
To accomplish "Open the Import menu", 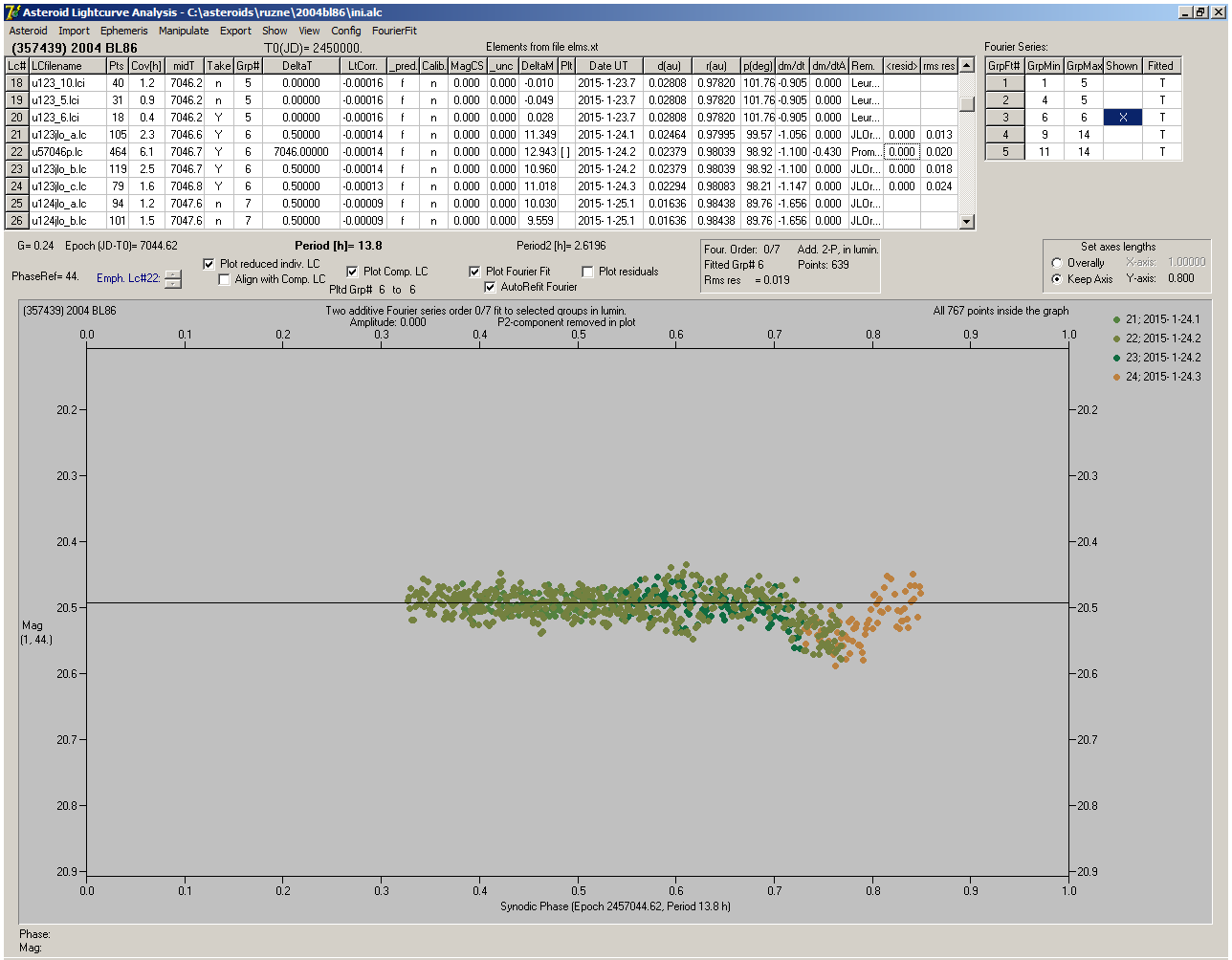I will 74,31.
